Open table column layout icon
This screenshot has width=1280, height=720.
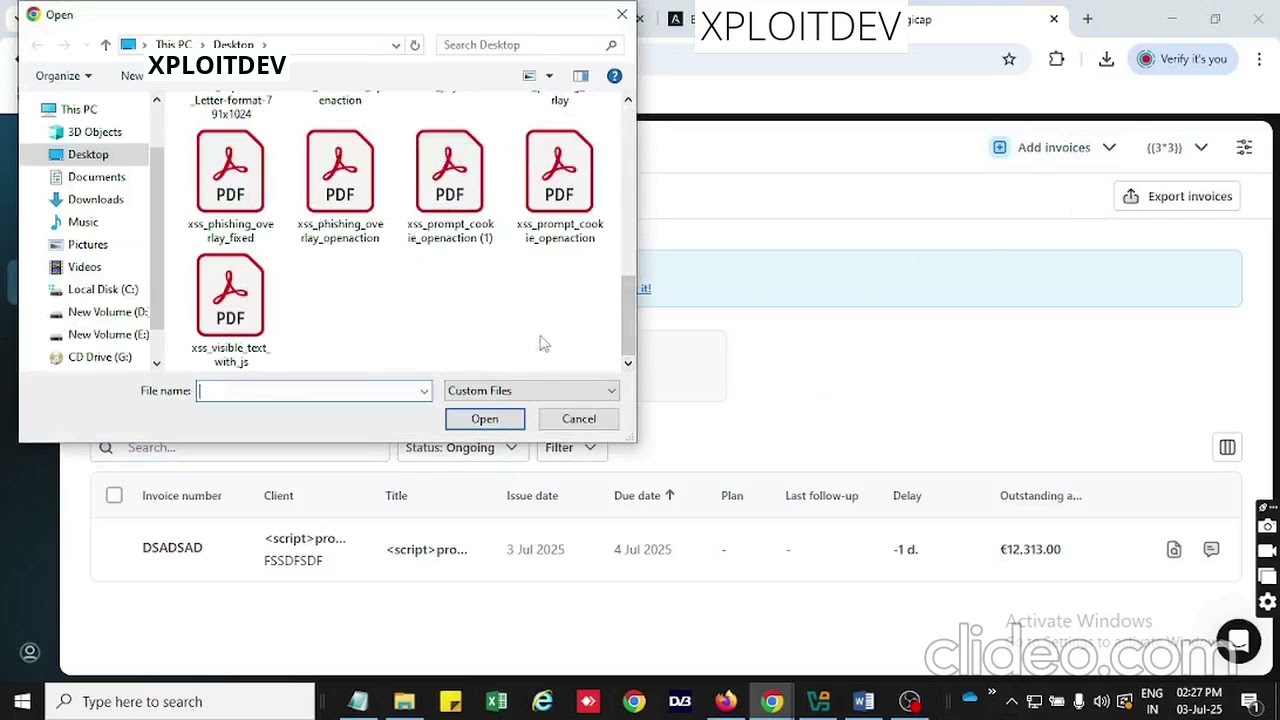(x=1227, y=447)
